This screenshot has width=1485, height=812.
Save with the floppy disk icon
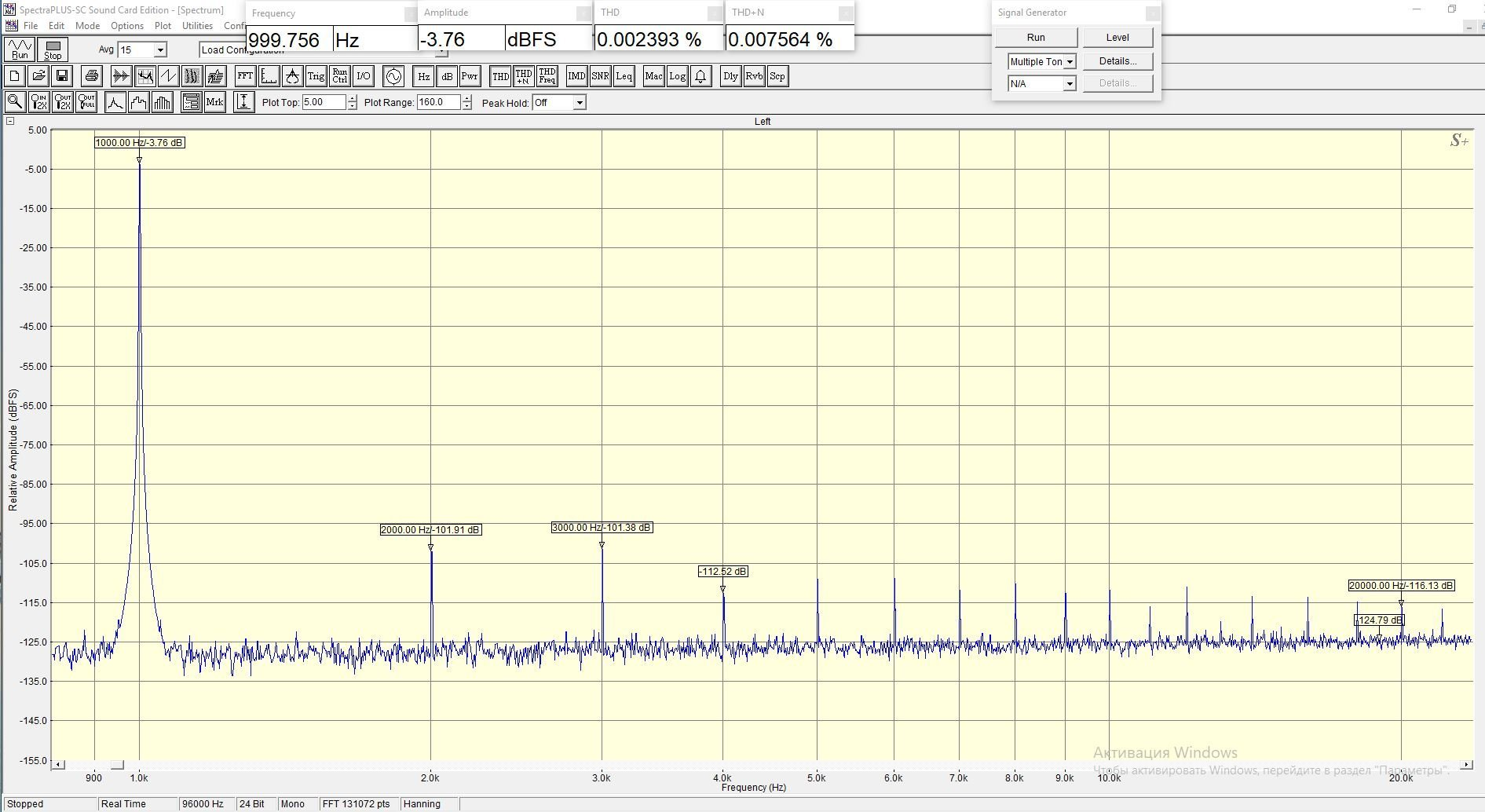click(62, 76)
